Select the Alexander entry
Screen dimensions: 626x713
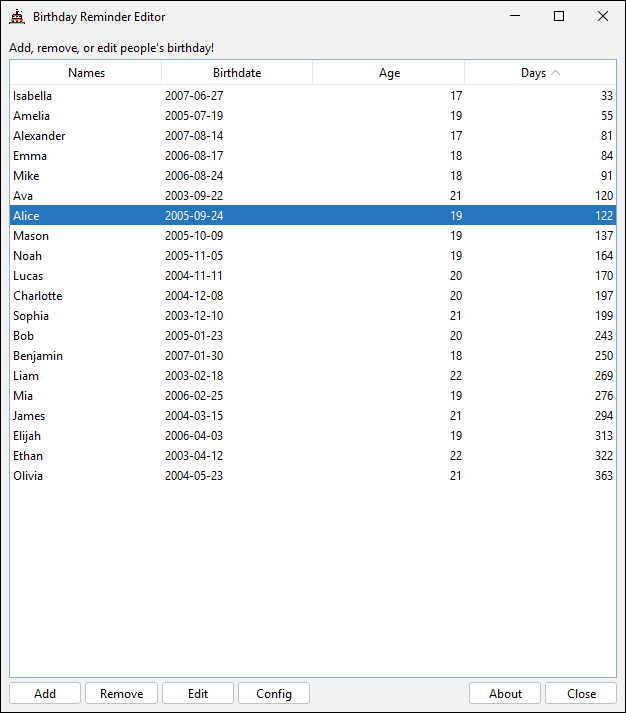click(x=40, y=136)
